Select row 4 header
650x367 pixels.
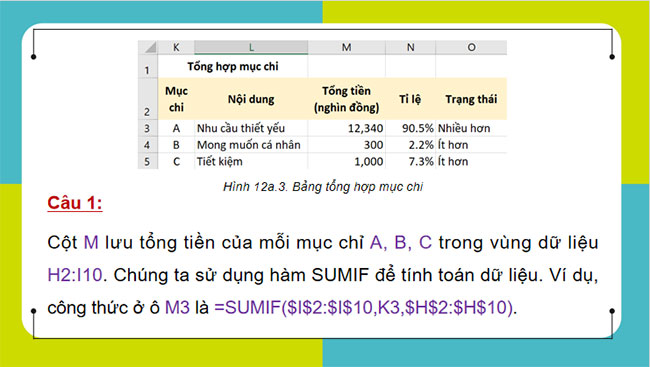pos(148,145)
